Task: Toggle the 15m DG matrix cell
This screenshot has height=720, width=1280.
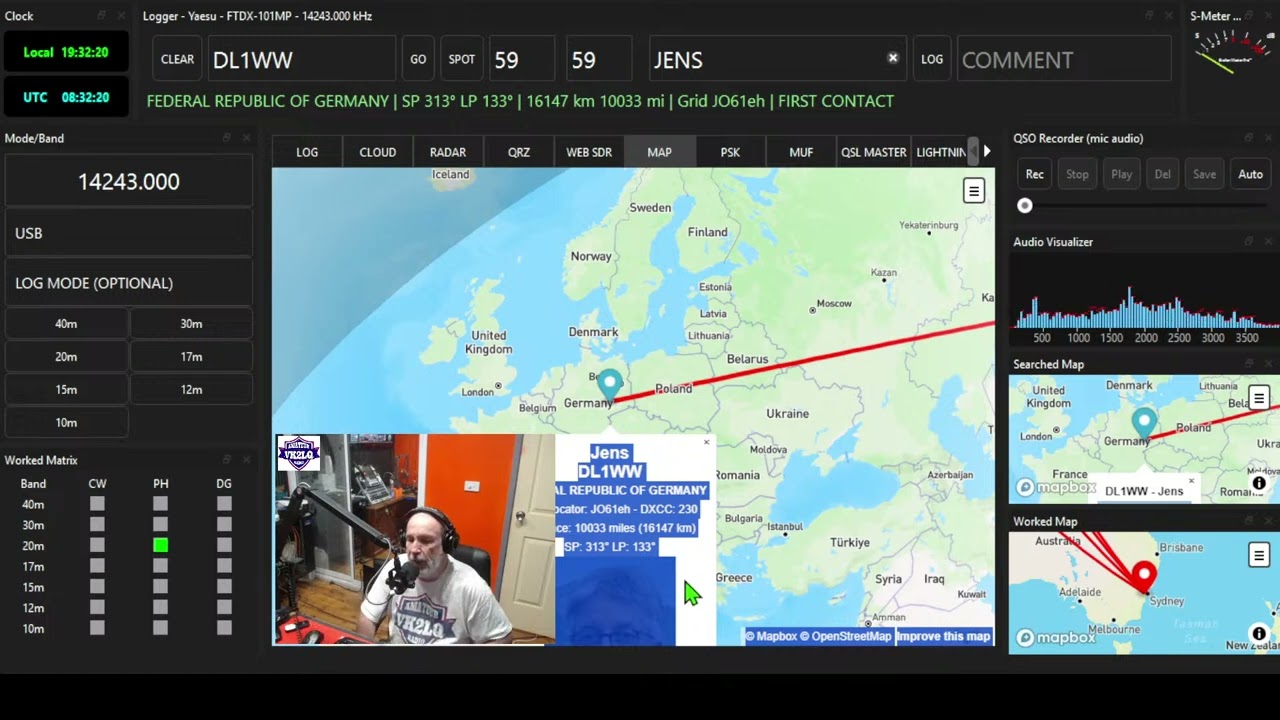Action: pyautogui.click(x=224, y=587)
